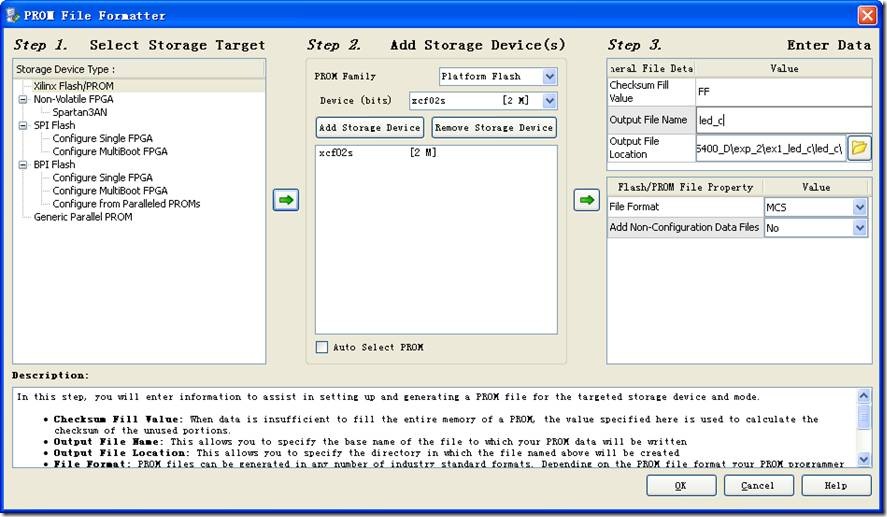Enable the Auto Select PROM checkbox
The width and height of the screenshot is (887, 517).
322,347
